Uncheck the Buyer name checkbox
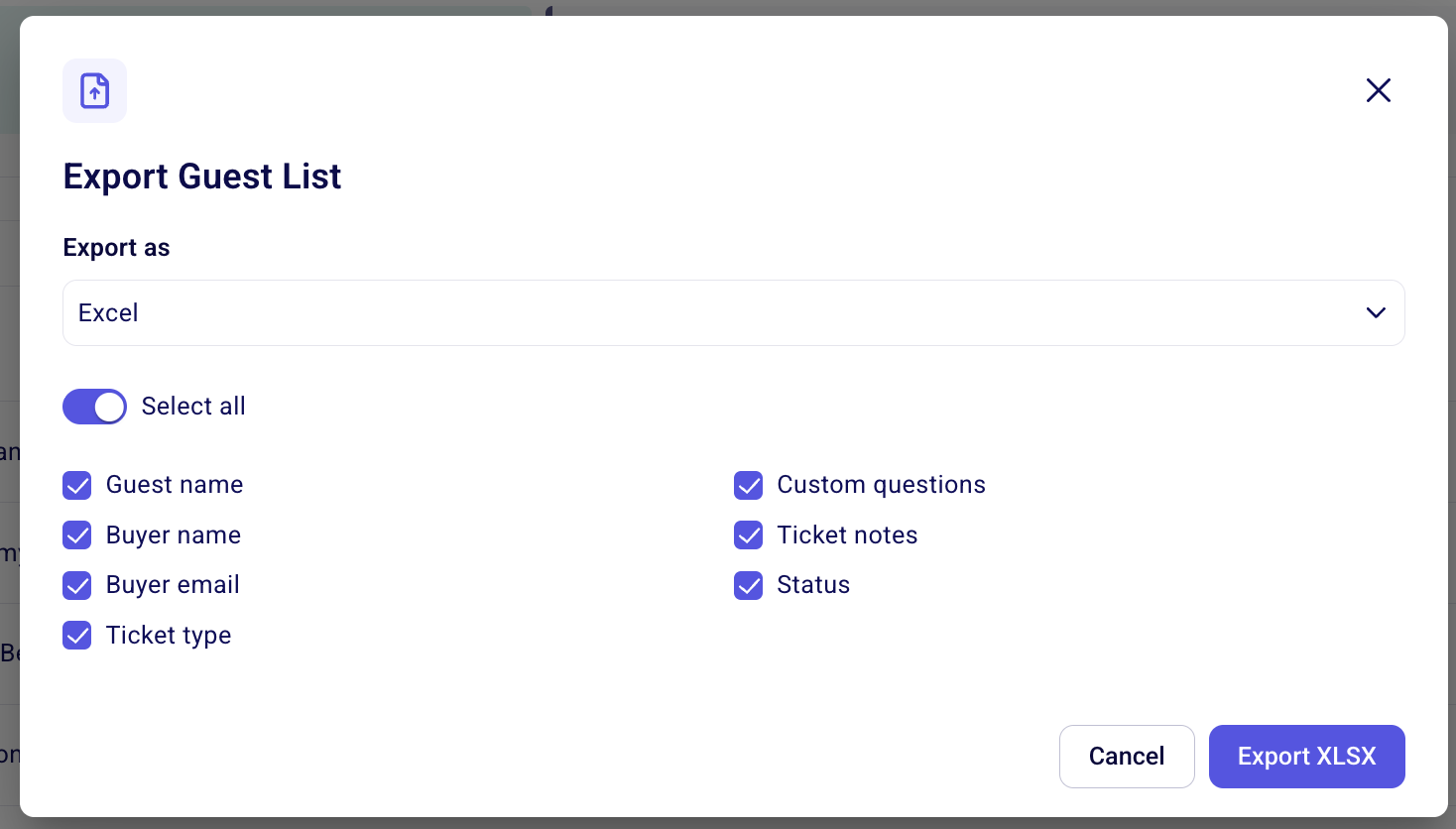The height and width of the screenshot is (829, 1456). click(x=77, y=535)
